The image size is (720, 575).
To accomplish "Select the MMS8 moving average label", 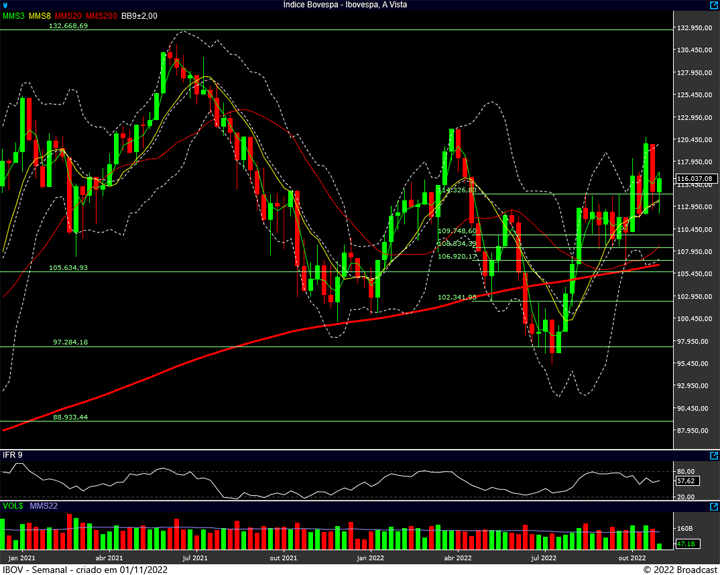I will pos(41,16).
